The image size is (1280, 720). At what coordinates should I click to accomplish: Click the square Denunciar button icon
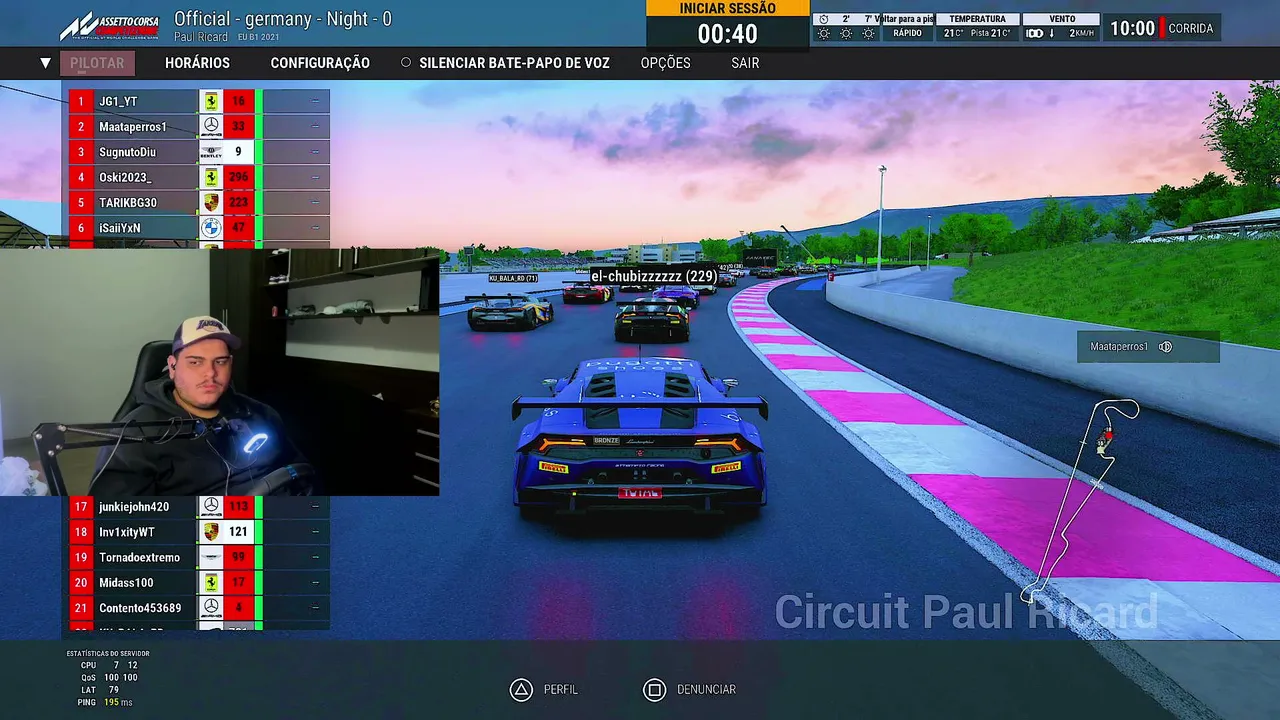click(654, 690)
